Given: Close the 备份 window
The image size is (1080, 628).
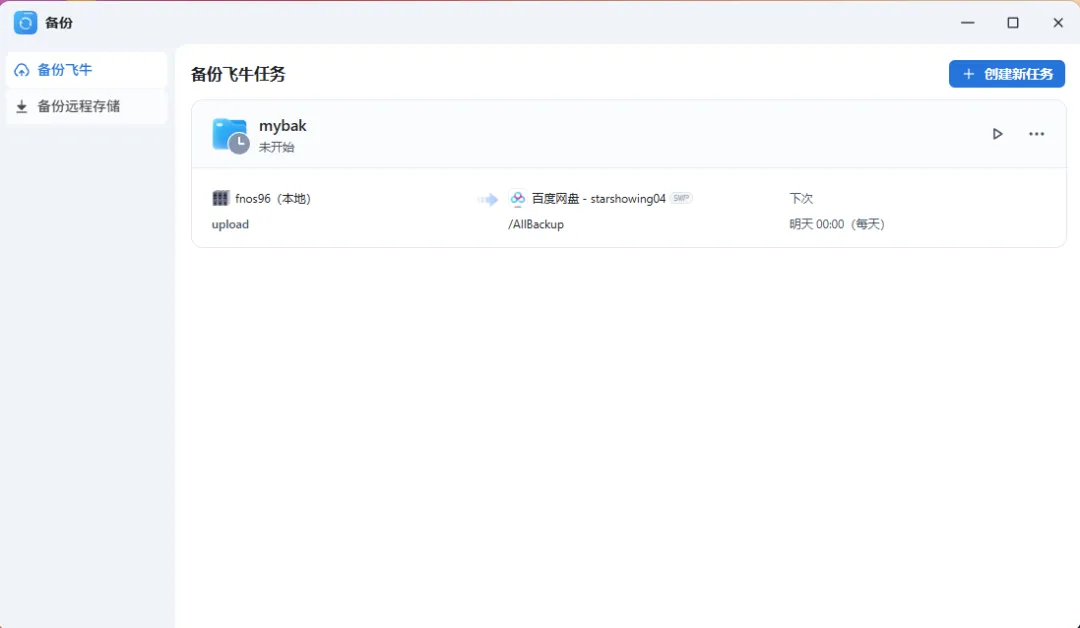Looking at the screenshot, I should point(1058,23).
